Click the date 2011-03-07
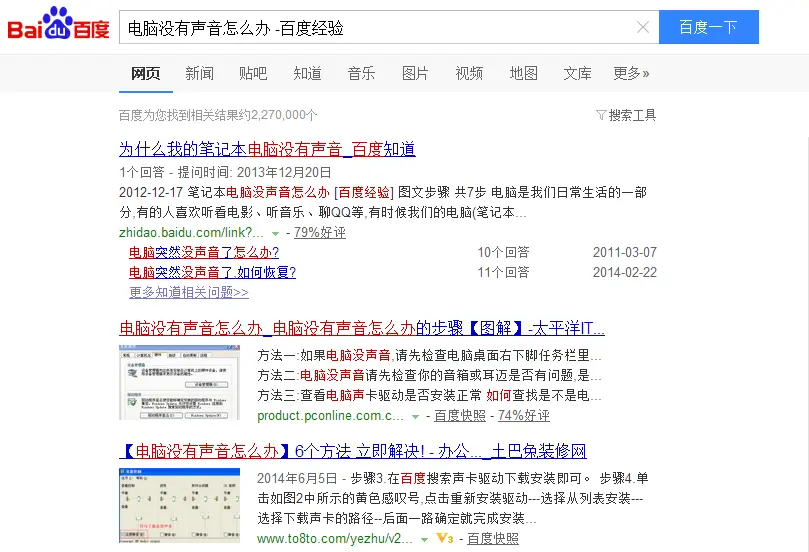The width and height of the screenshot is (809, 552). pos(625,252)
